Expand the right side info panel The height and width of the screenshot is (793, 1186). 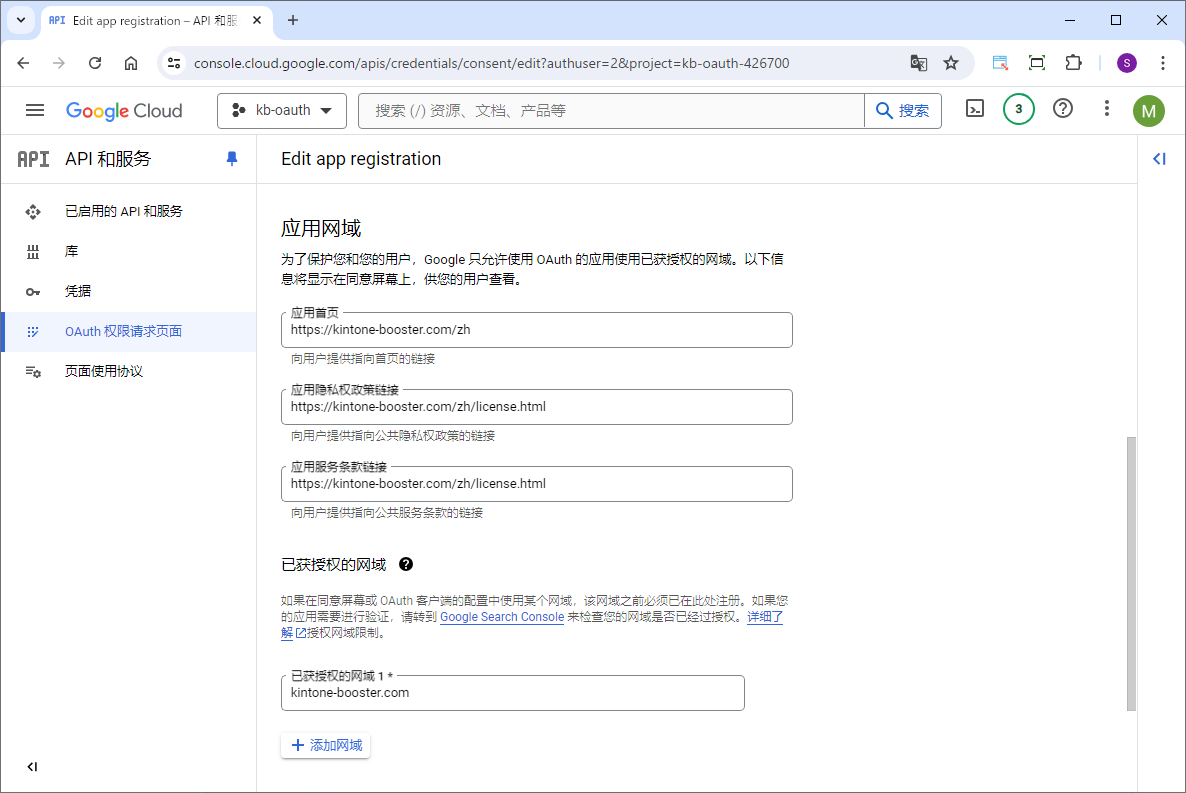point(1159,159)
